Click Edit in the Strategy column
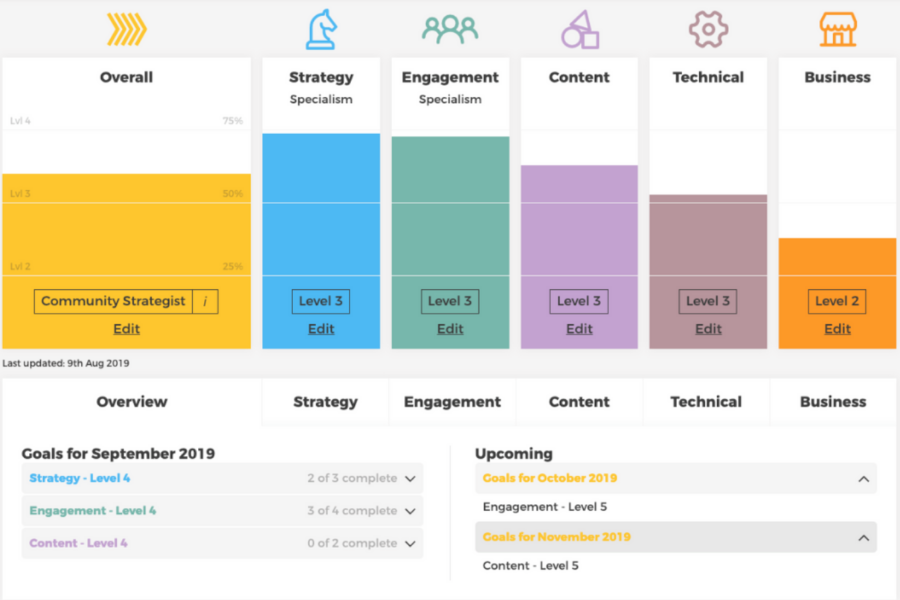 click(x=321, y=329)
